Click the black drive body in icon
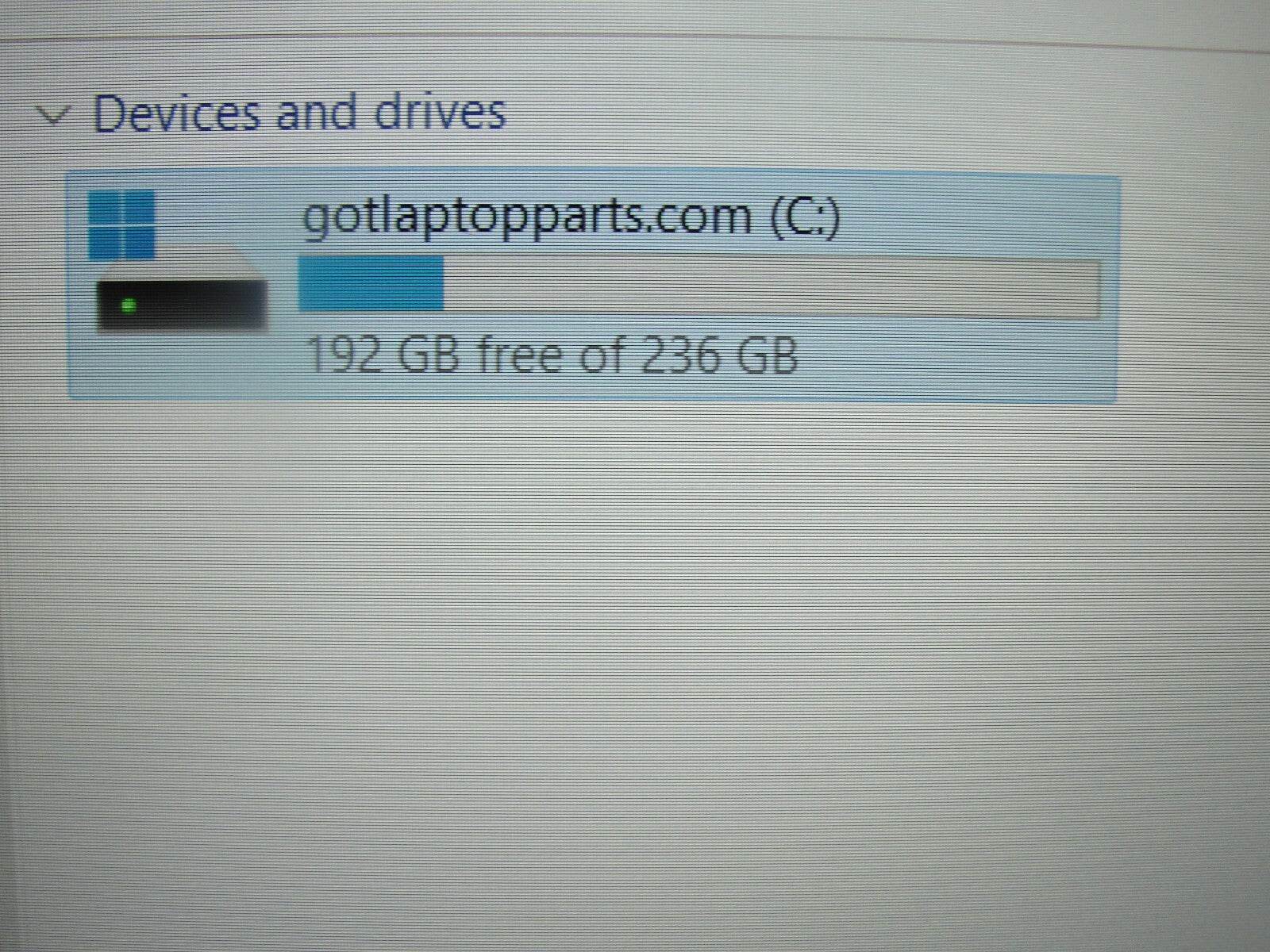 [x=179, y=305]
